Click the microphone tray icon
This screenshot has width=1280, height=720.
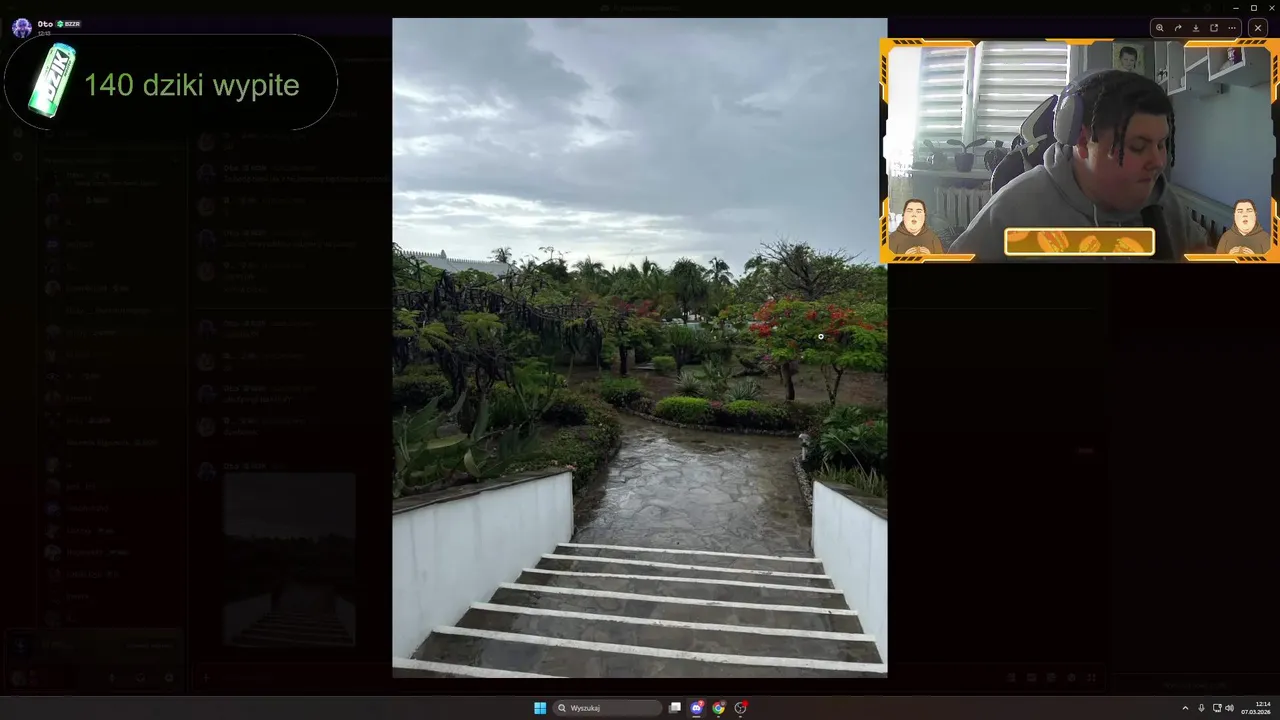tap(1201, 708)
